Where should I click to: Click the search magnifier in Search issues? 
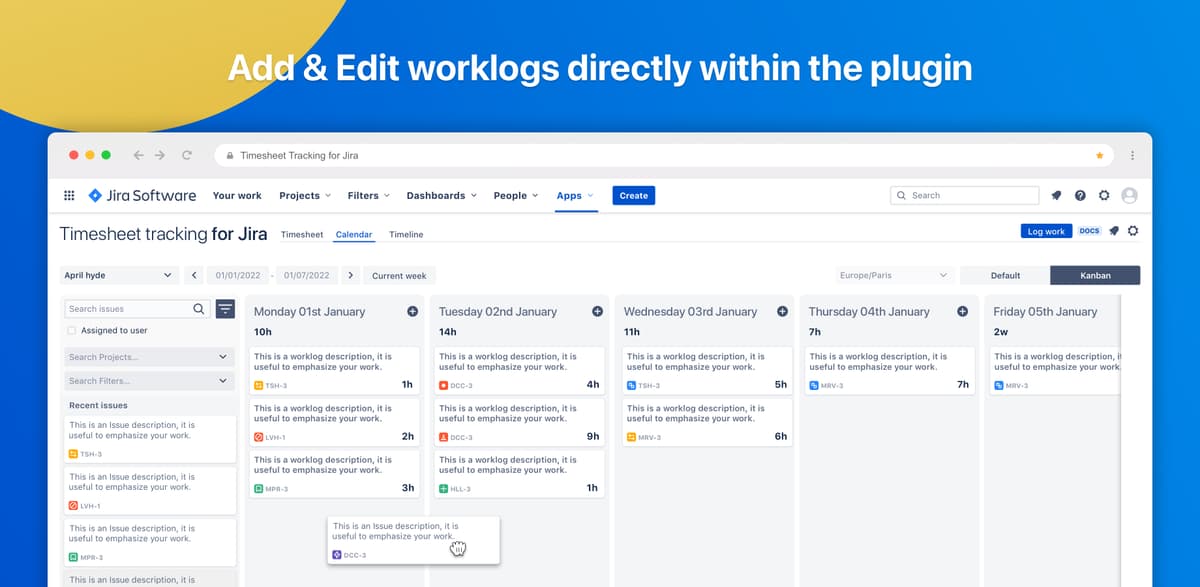[198, 309]
